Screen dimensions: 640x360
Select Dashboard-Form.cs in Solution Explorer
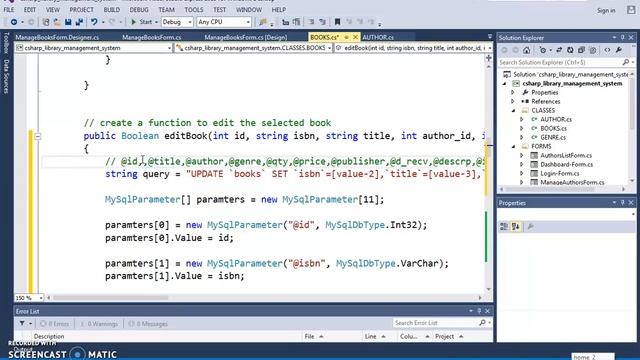point(566,164)
